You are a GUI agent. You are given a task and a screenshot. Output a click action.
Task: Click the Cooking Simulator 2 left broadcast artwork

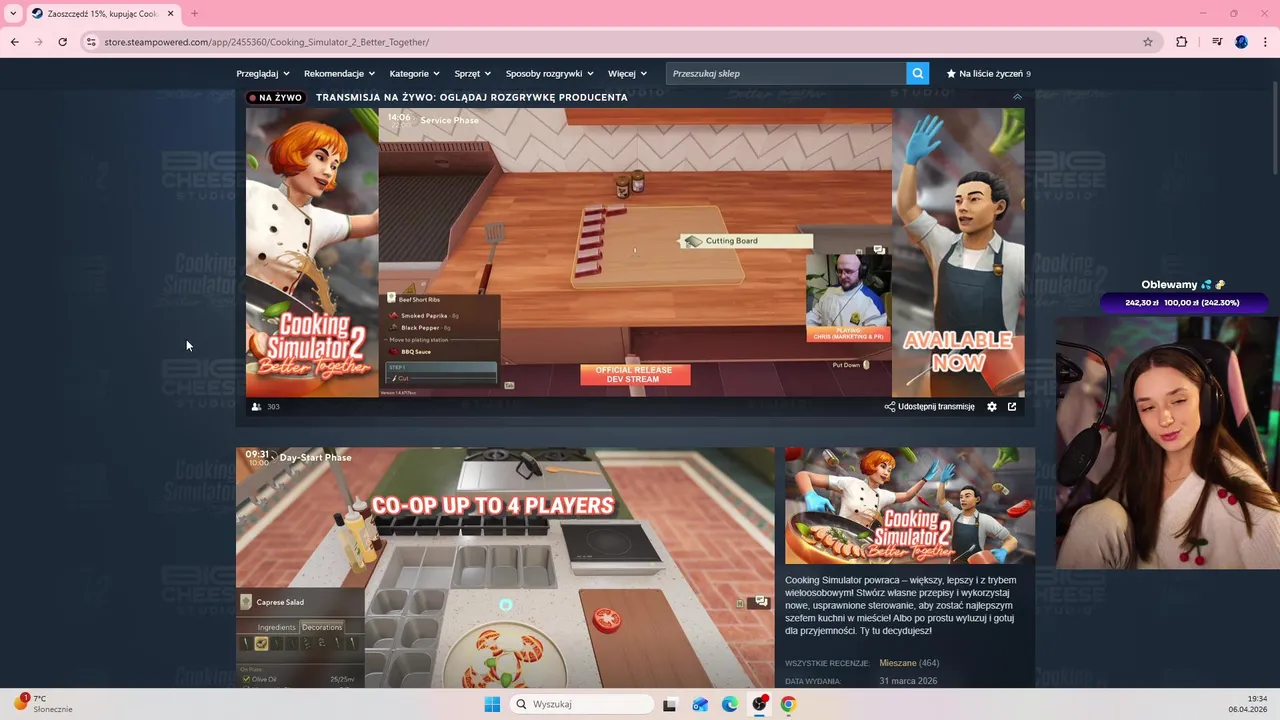[x=312, y=252]
